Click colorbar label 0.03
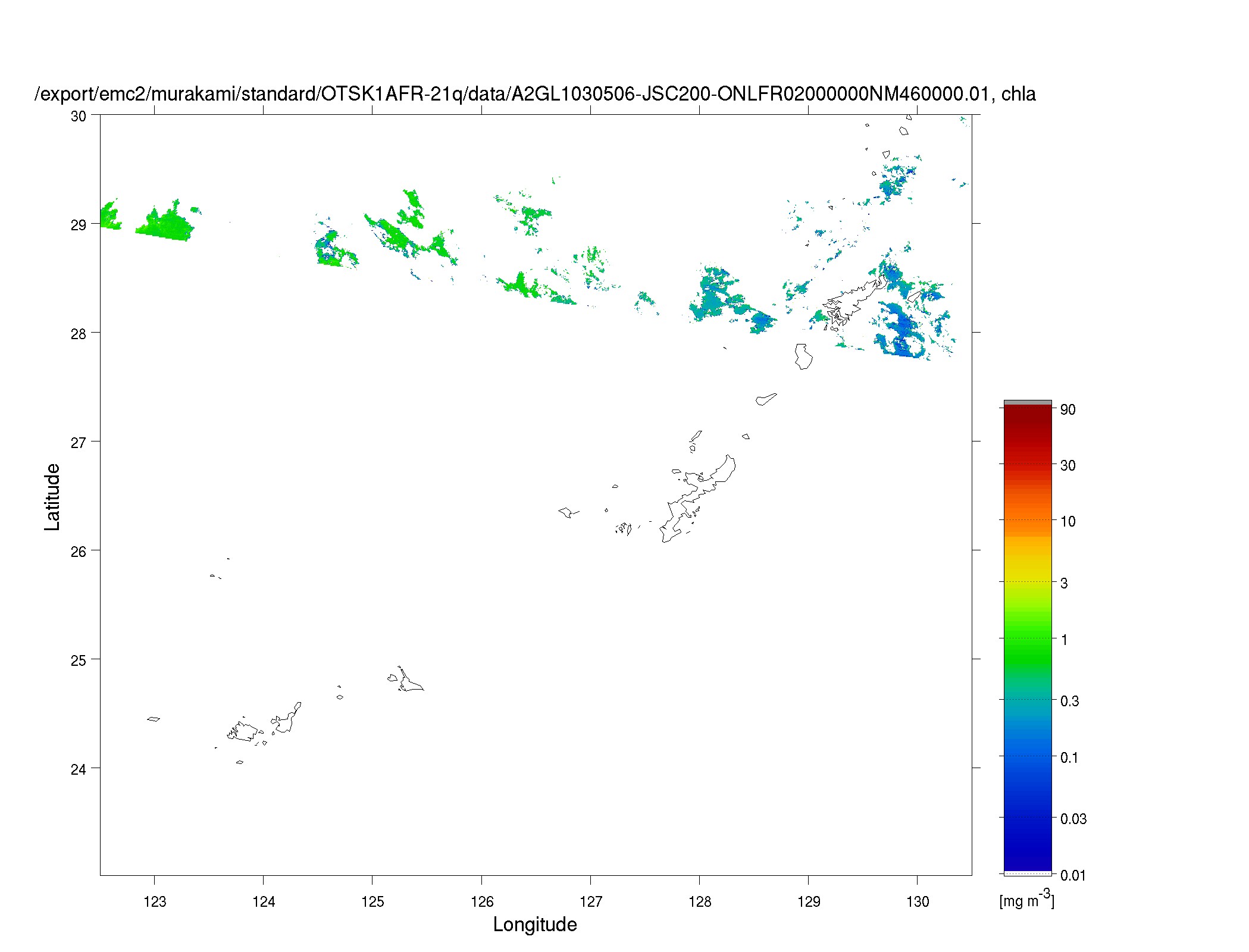Image resolution: width=1249 pixels, height=952 pixels. click(1073, 819)
